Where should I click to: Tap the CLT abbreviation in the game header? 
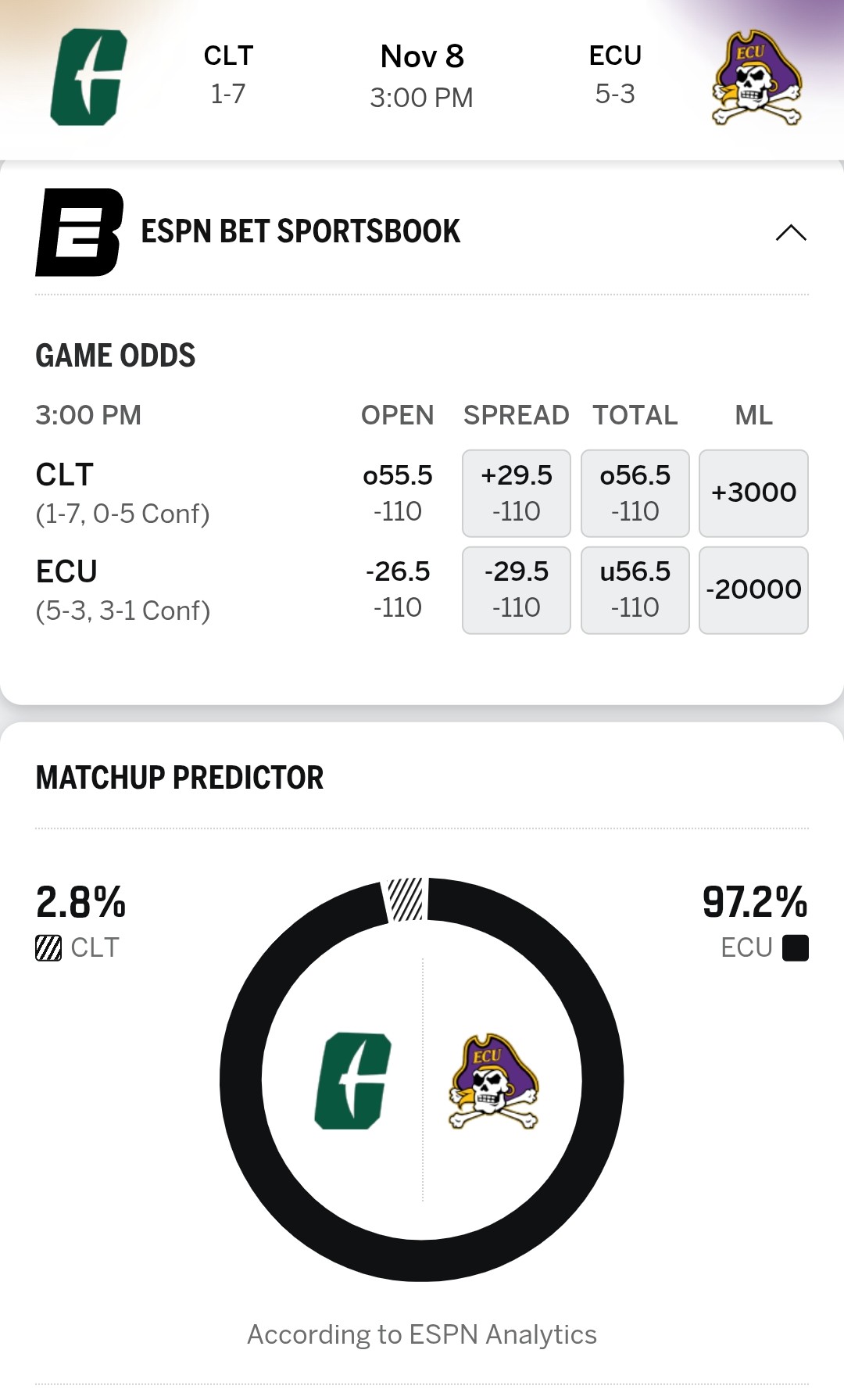228,55
